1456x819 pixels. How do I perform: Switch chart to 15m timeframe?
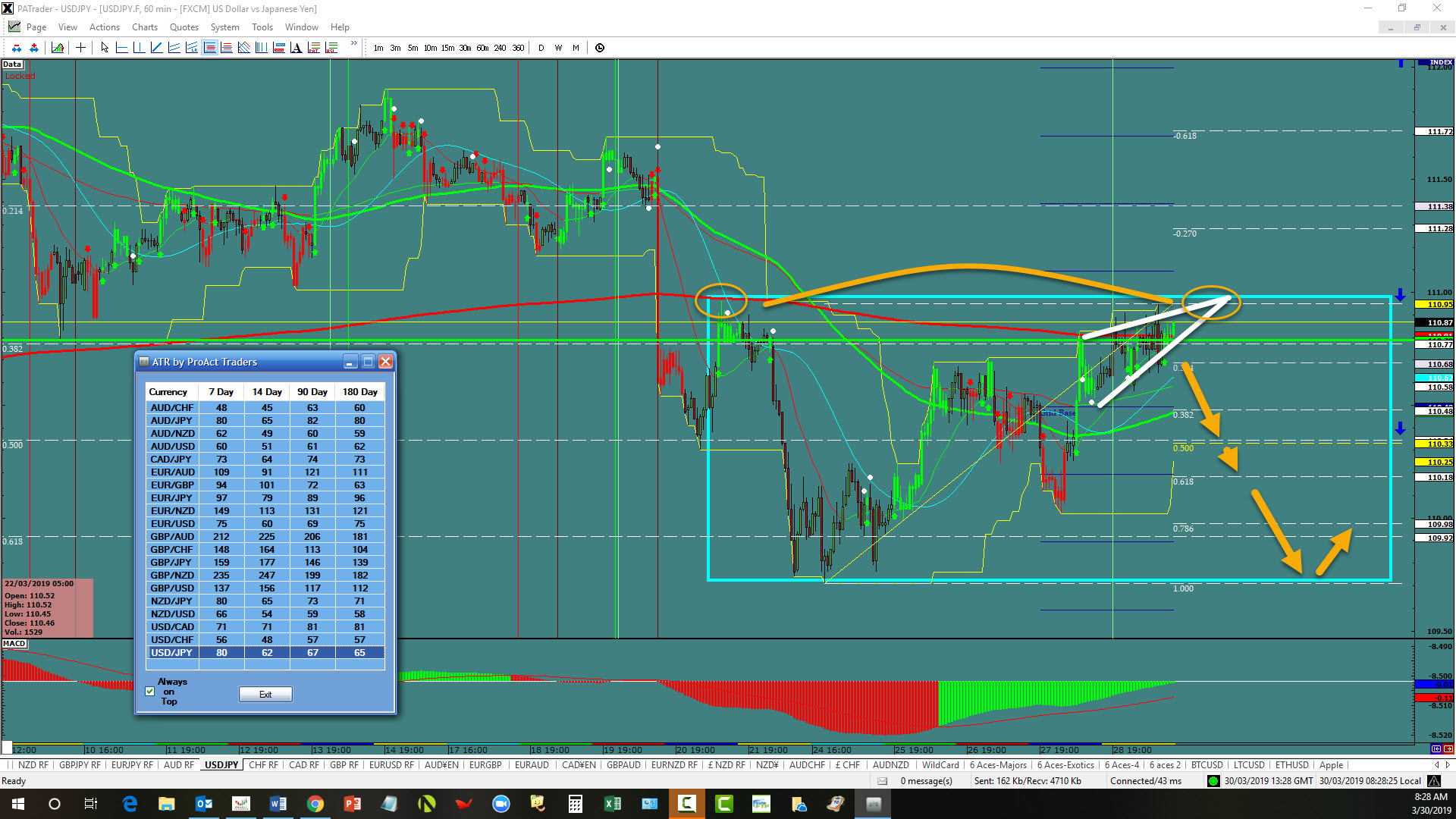(447, 48)
